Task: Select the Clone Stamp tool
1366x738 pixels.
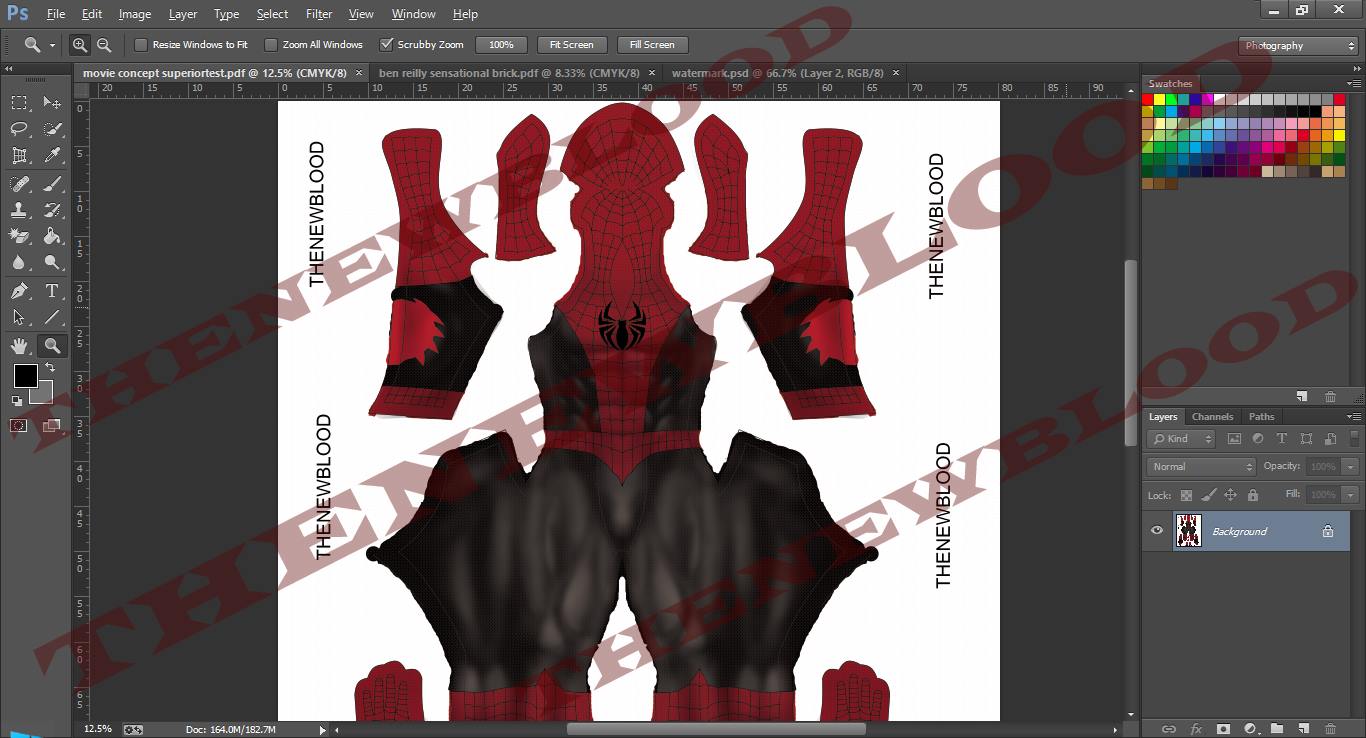Action: click(x=19, y=210)
